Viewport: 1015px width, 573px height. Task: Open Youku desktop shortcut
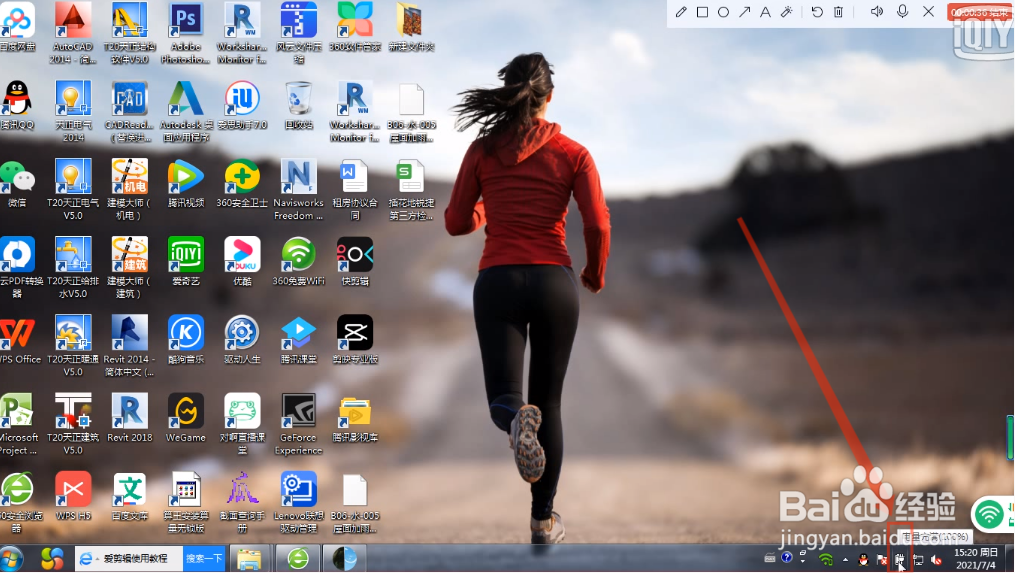click(x=242, y=261)
